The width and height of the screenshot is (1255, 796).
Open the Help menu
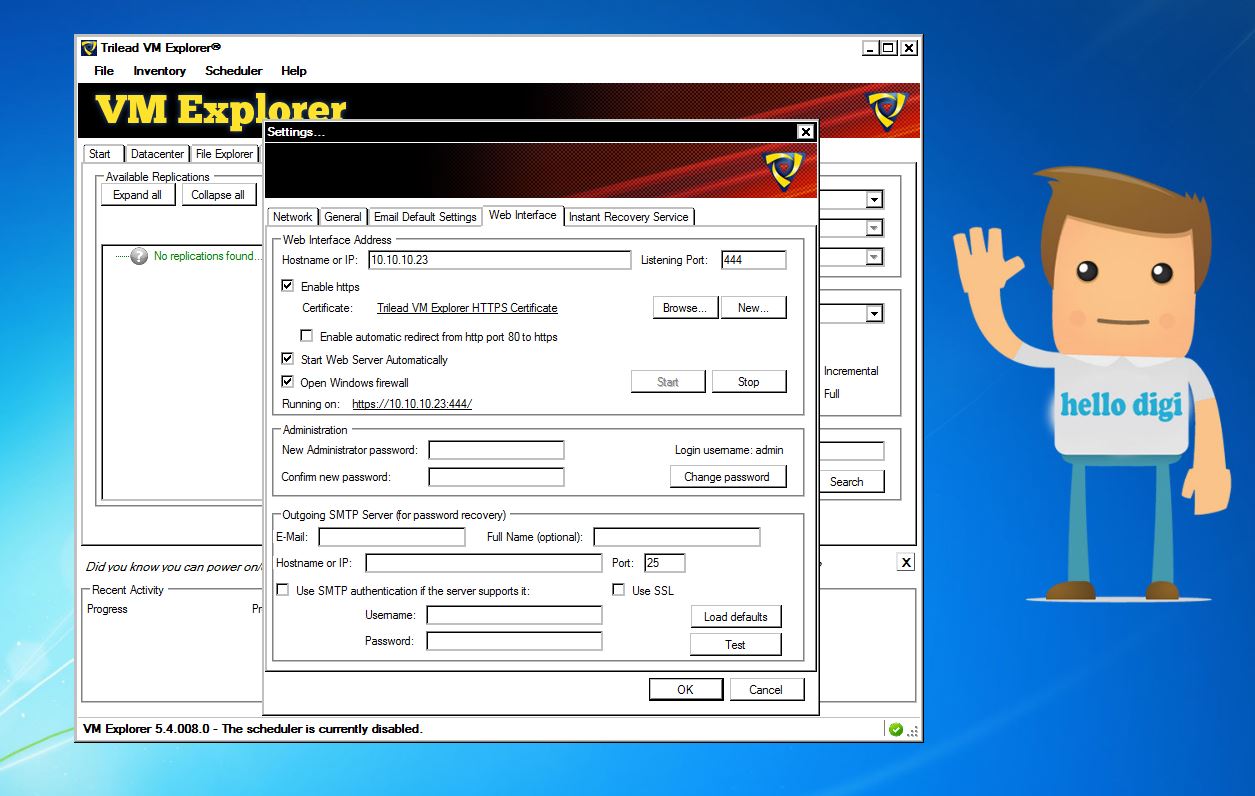[x=294, y=71]
